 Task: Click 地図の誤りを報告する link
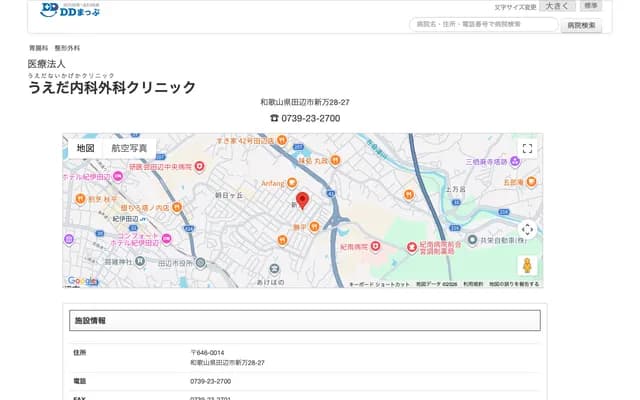click(513, 284)
